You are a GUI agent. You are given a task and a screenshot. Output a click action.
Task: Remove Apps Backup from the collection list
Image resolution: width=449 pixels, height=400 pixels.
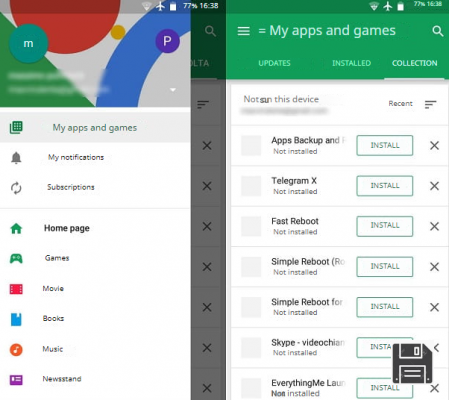click(x=434, y=145)
